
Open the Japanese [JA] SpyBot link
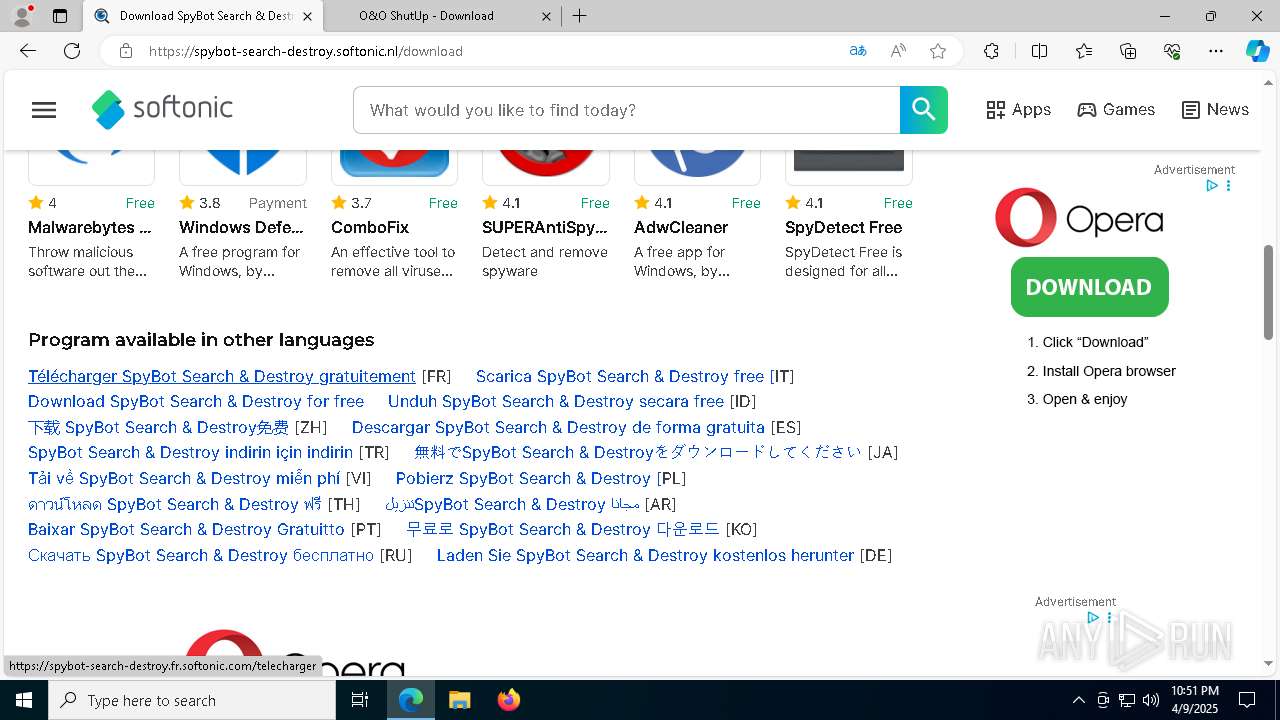pos(638,452)
